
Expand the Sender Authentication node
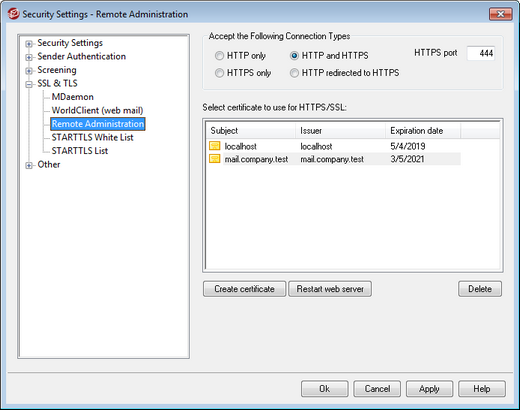click(29, 57)
